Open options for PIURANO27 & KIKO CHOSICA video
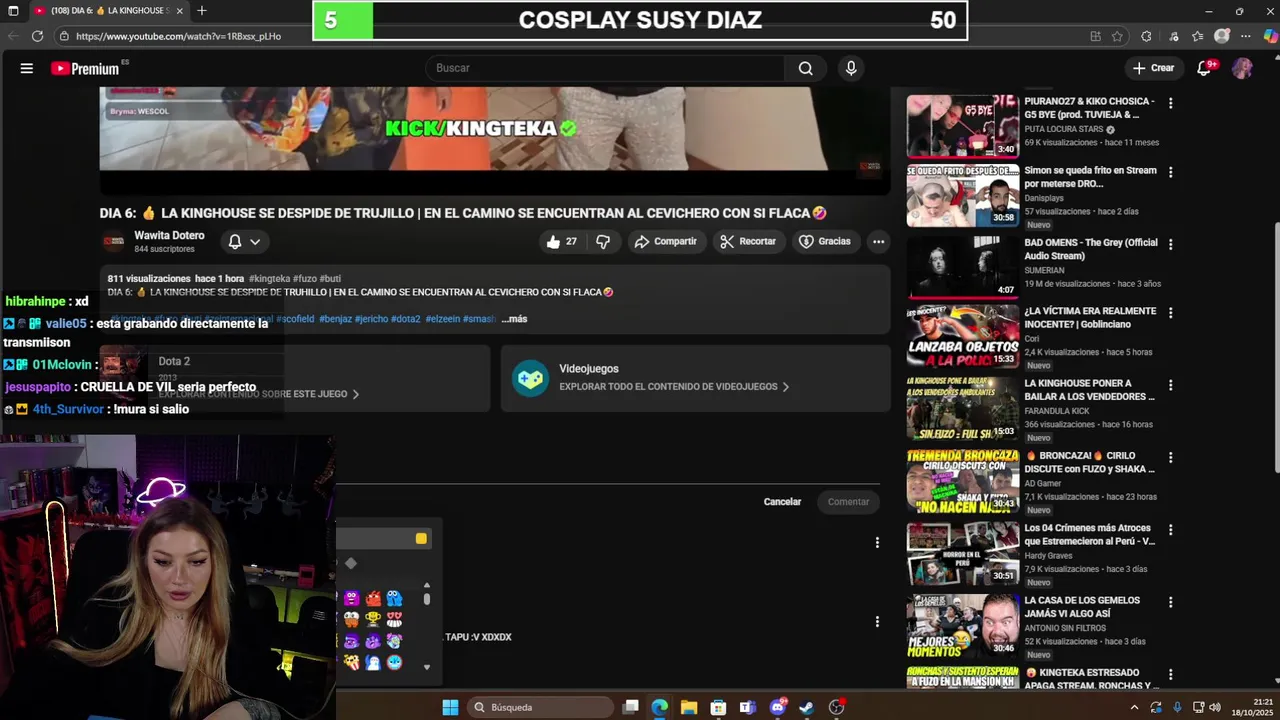This screenshot has height=720, width=1280. (x=1170, y=103)
